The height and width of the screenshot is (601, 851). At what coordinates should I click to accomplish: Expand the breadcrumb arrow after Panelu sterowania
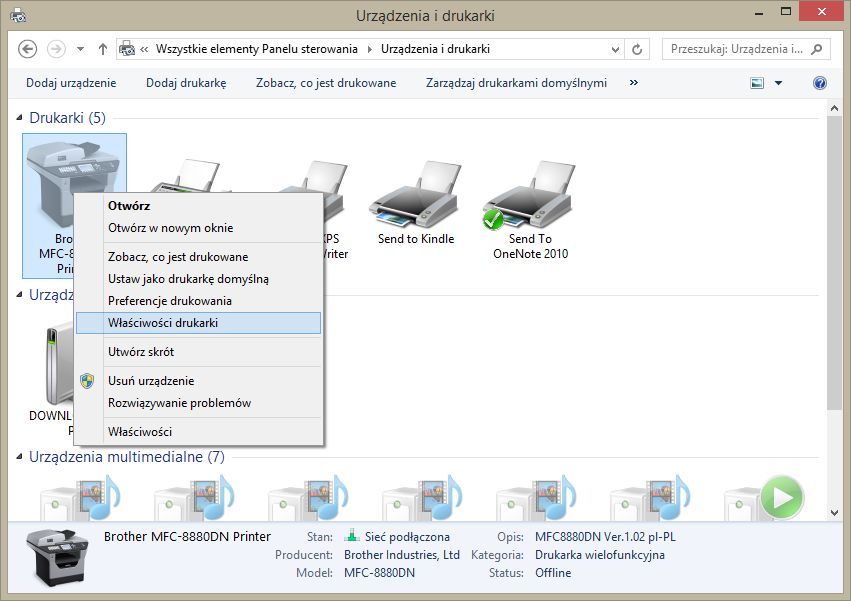tap(370, 49)
